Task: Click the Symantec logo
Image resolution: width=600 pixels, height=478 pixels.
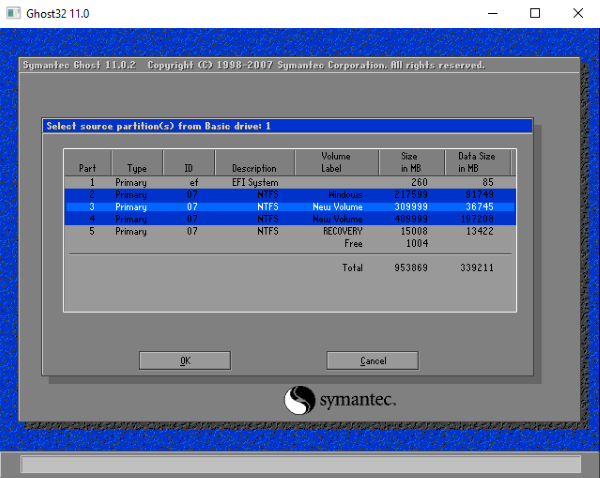Action: pos(340,400)
